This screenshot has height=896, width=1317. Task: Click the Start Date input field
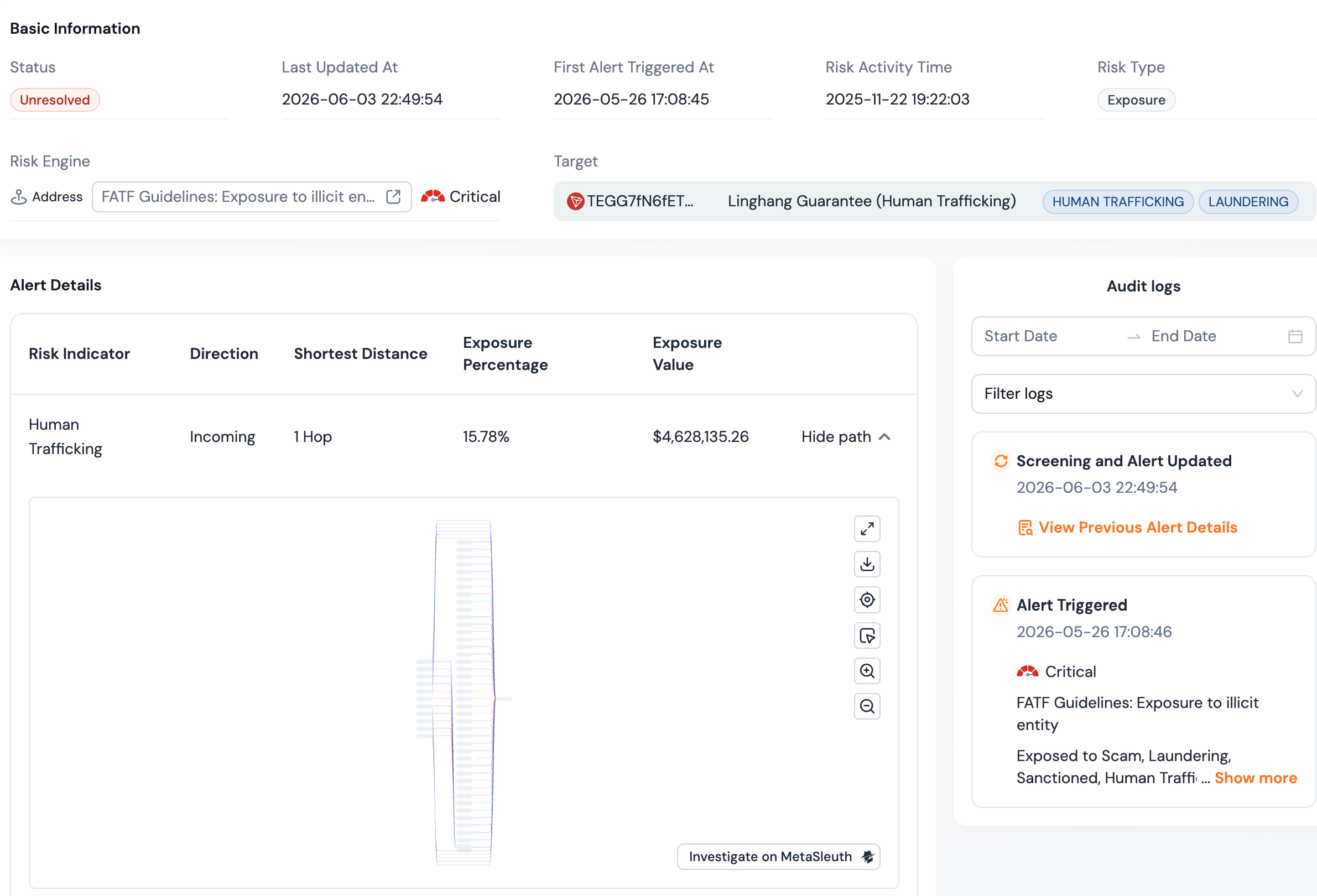[1049, 336]
